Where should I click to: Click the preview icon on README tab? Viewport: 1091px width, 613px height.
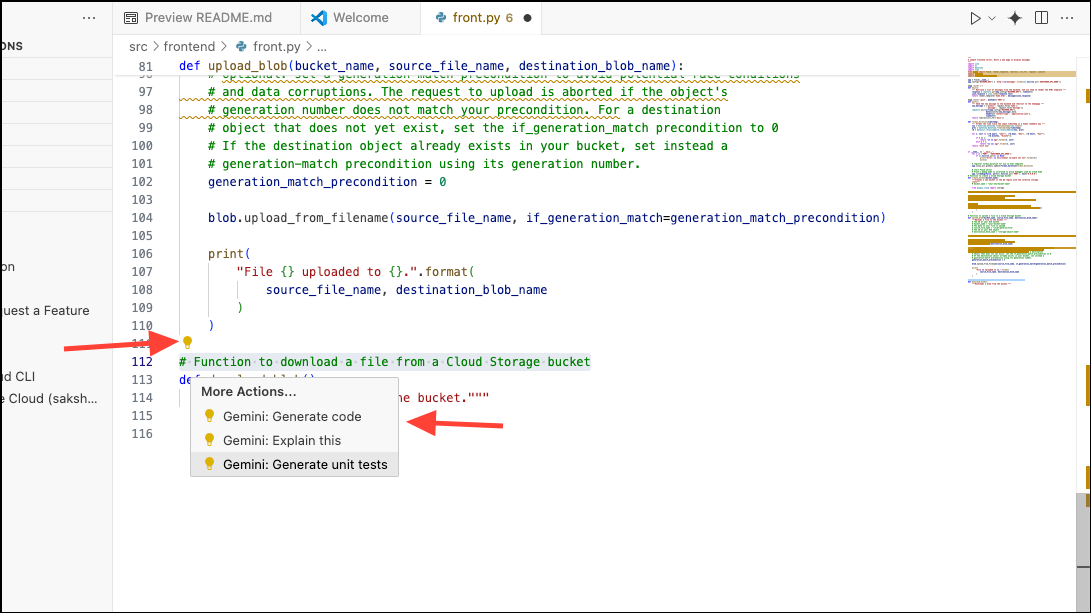[131, 18]
